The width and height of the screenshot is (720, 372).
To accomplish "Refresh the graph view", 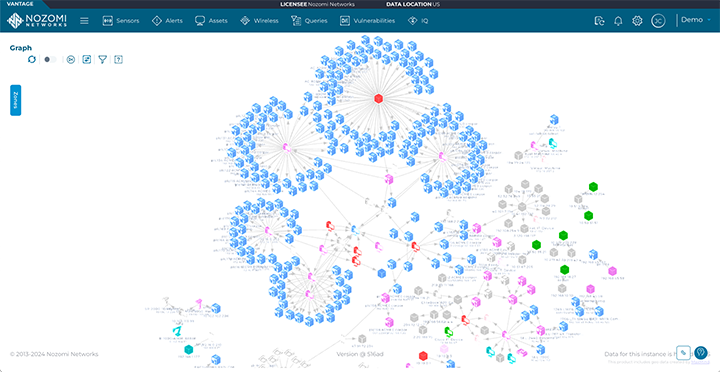I will click(32, 59).
